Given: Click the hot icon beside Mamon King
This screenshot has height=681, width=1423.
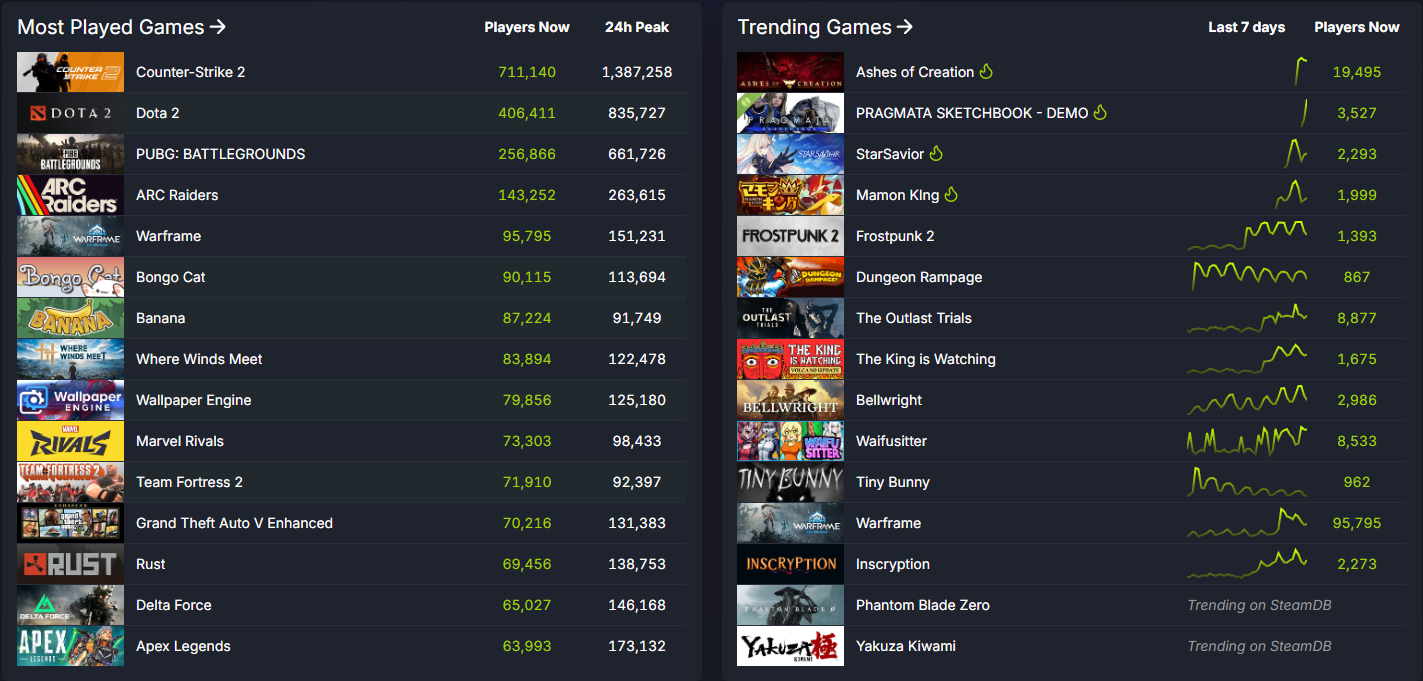Looking at the screenshot, I should pos(951,195).
